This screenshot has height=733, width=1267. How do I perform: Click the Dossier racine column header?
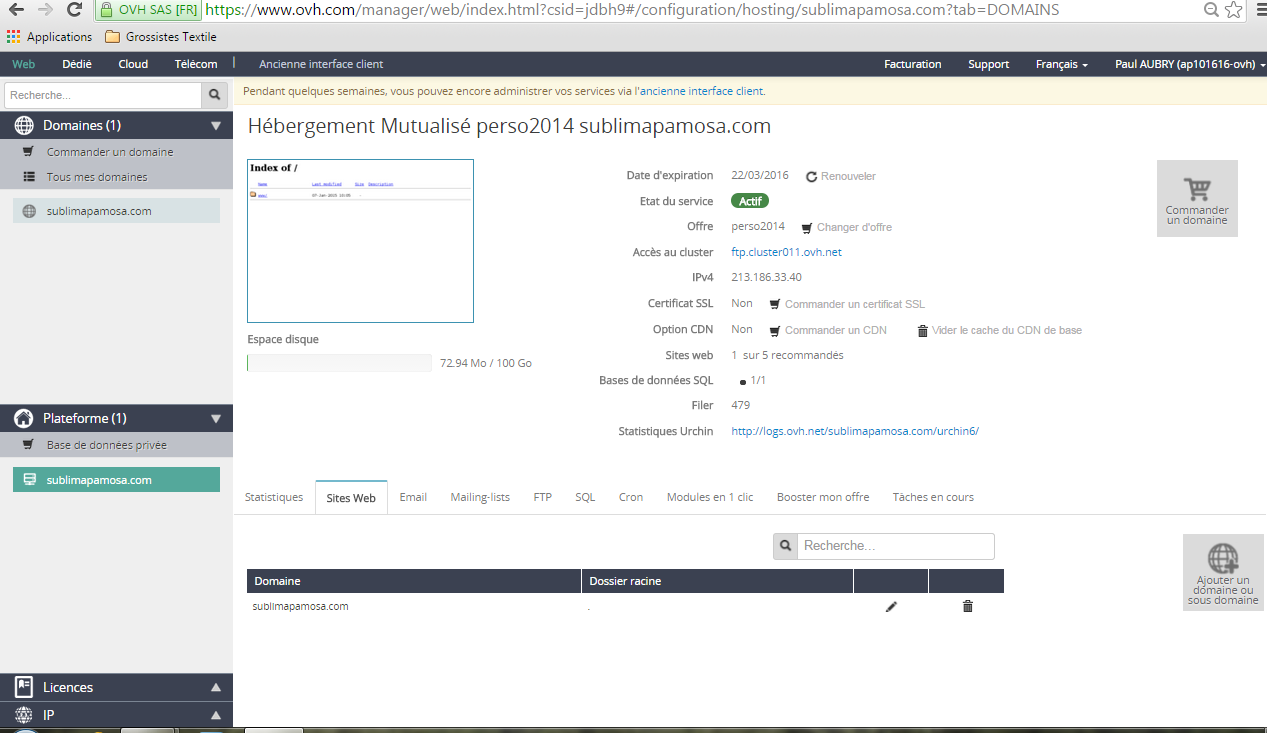[x=717, y=581]
